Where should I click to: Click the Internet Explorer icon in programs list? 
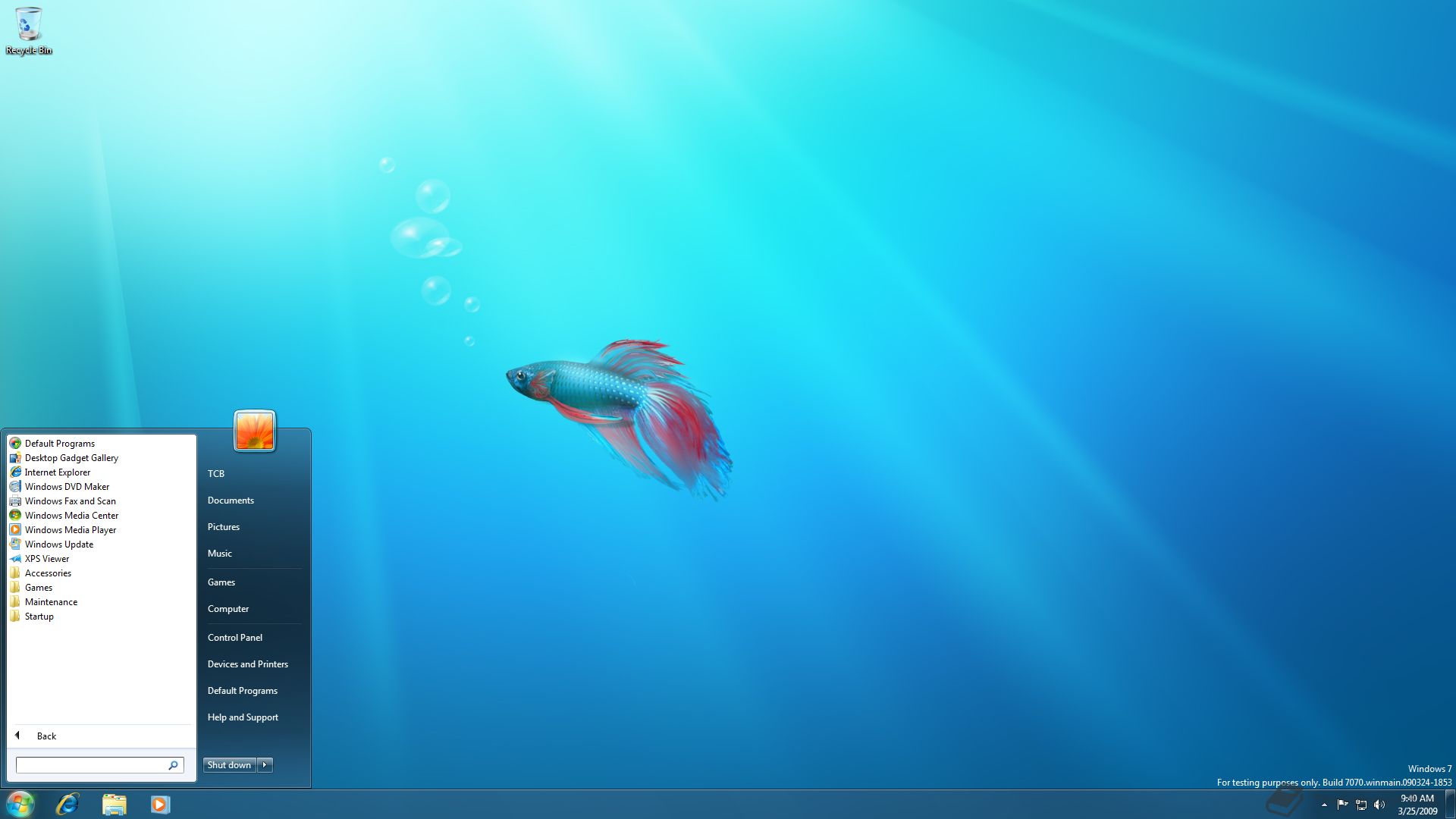pos(15,472)
